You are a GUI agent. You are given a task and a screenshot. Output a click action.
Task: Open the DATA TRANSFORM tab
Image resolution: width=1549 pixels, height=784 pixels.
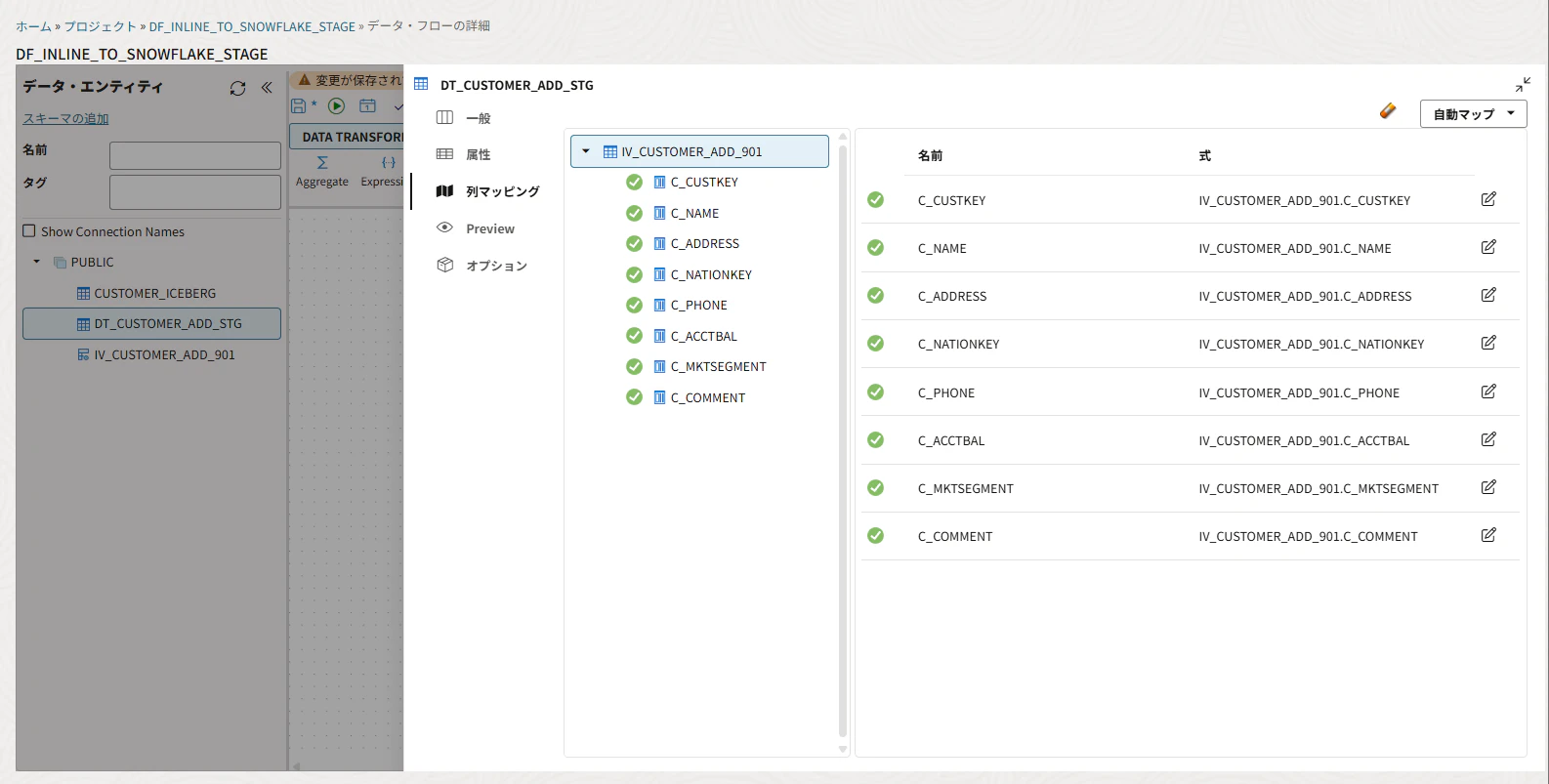click(x=353, y=137)
